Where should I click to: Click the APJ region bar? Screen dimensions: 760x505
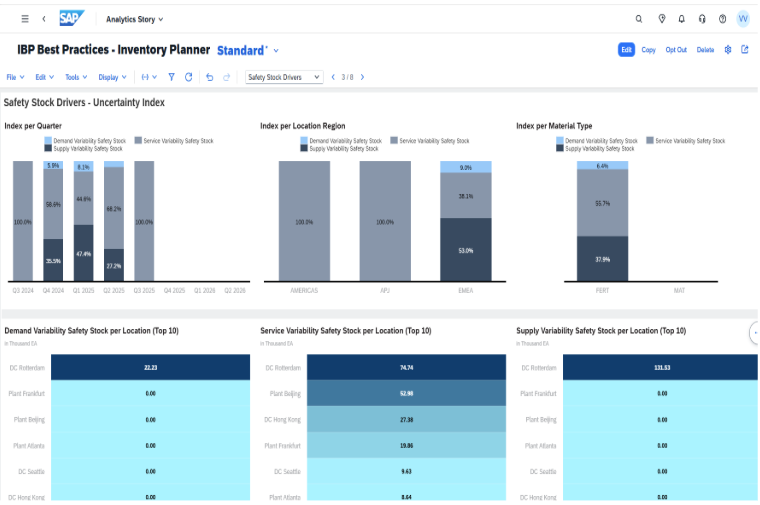pyautogui.click(x=385, y=221)
